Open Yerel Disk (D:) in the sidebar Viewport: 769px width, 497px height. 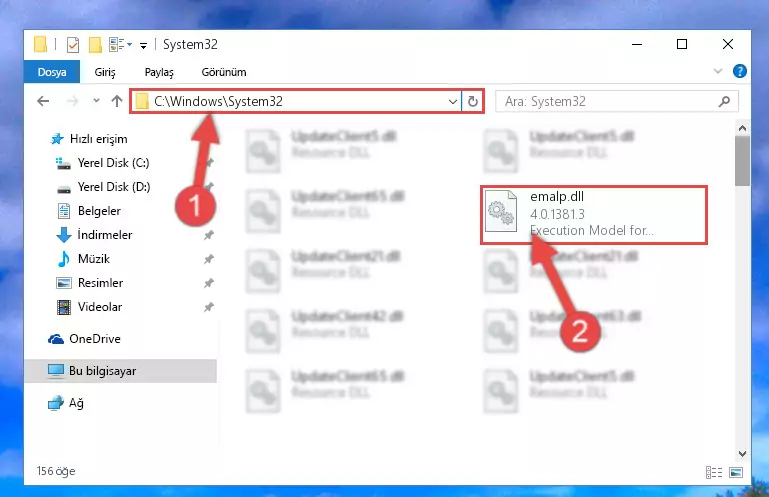114,187
